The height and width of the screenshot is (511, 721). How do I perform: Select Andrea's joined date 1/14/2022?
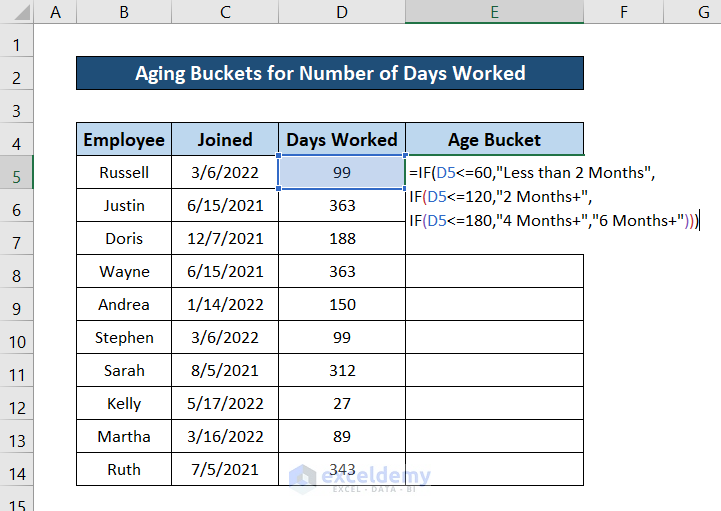(225, 305)
